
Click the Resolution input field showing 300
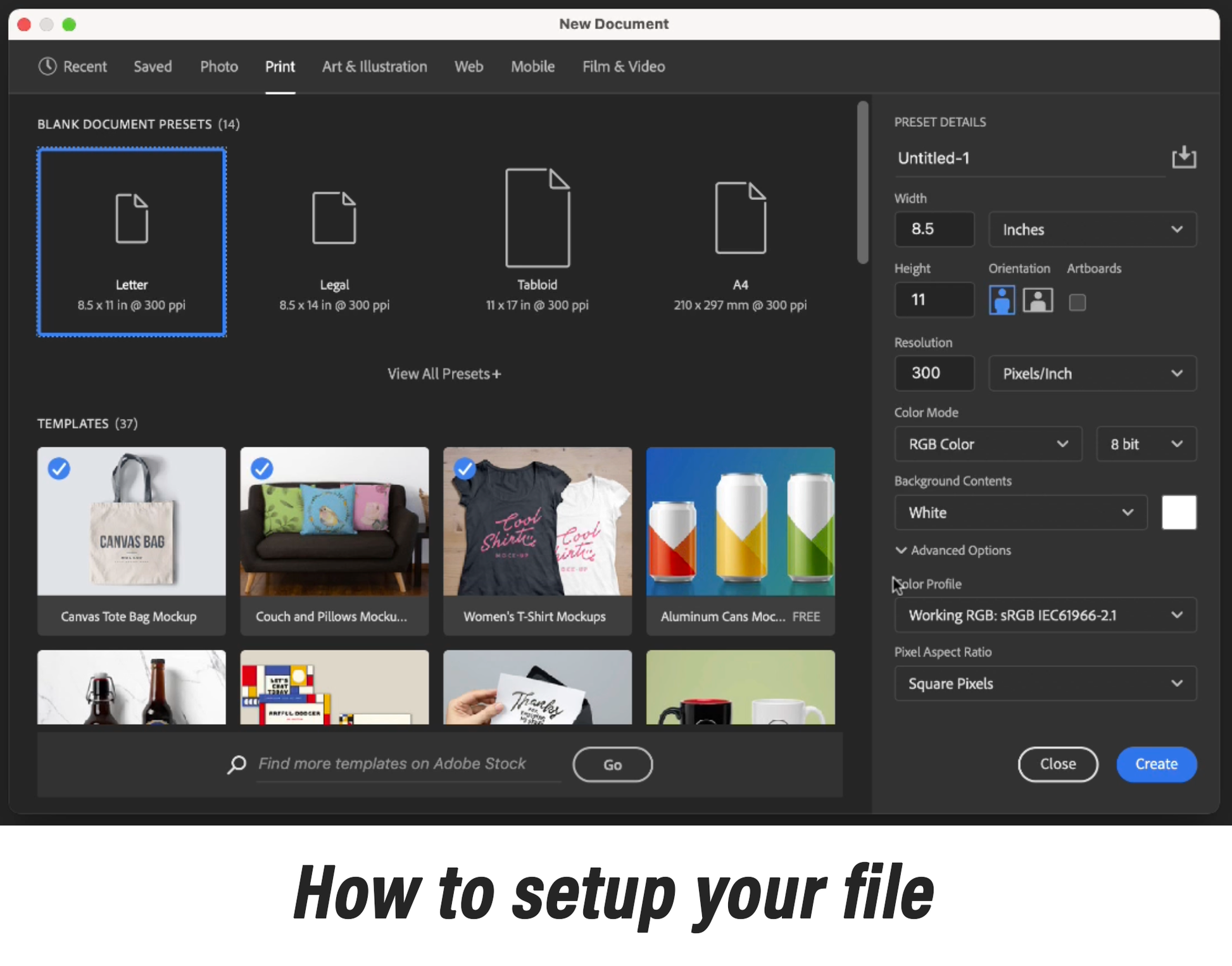[934, 373]
